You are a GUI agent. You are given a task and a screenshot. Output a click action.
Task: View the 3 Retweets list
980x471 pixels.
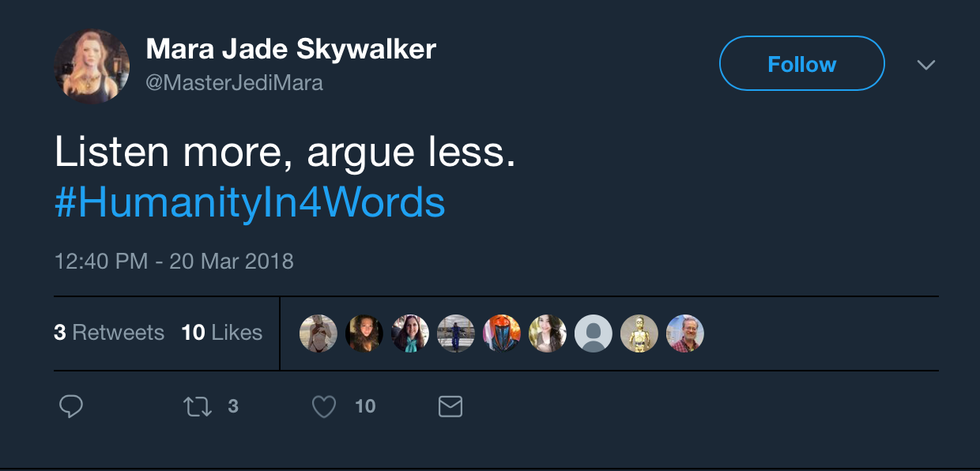click(x=109, y=333)
